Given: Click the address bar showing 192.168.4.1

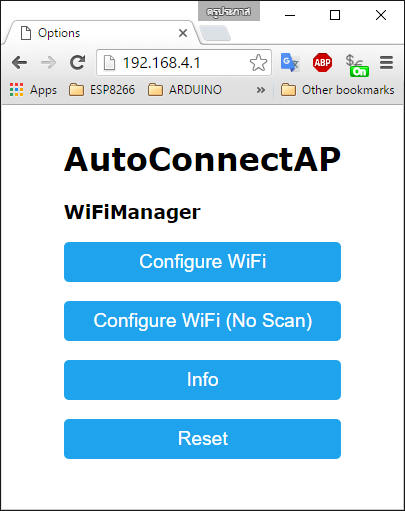Looking at the screenshot, I should pyautogui.click(x=184, y=63).
